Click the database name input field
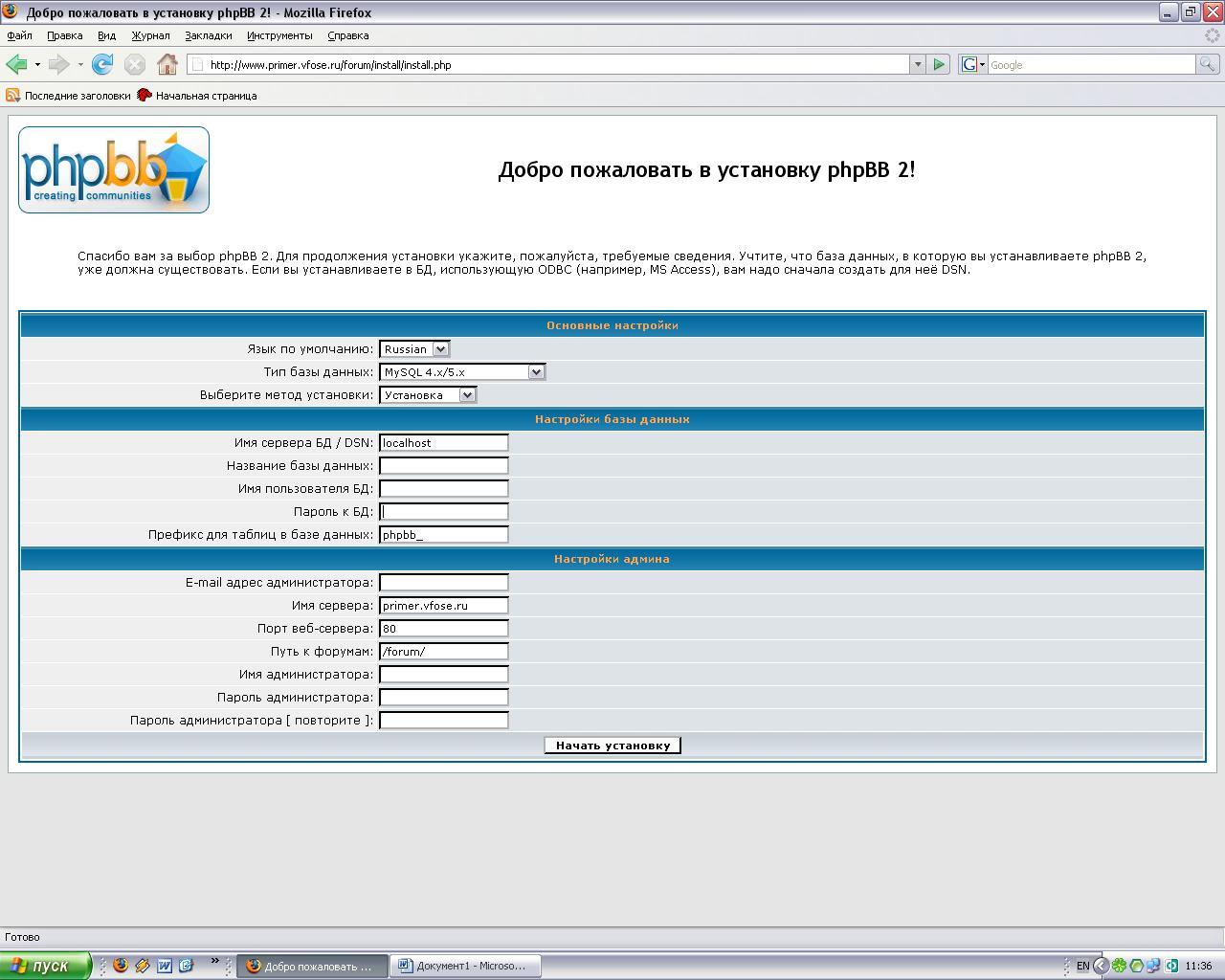1225x980 pixels. pyautogui.click(x=443, y=466)
